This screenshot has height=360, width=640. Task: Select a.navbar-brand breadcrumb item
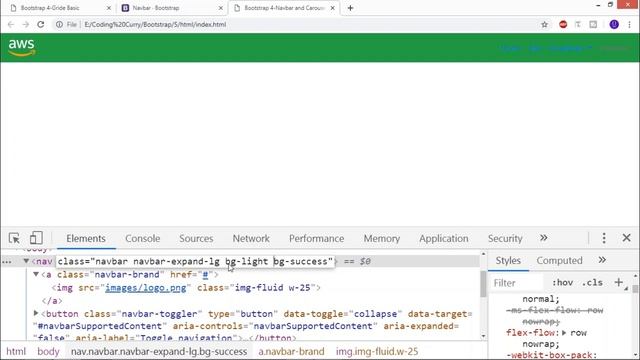pyautogui.click(x=291, y=351)
